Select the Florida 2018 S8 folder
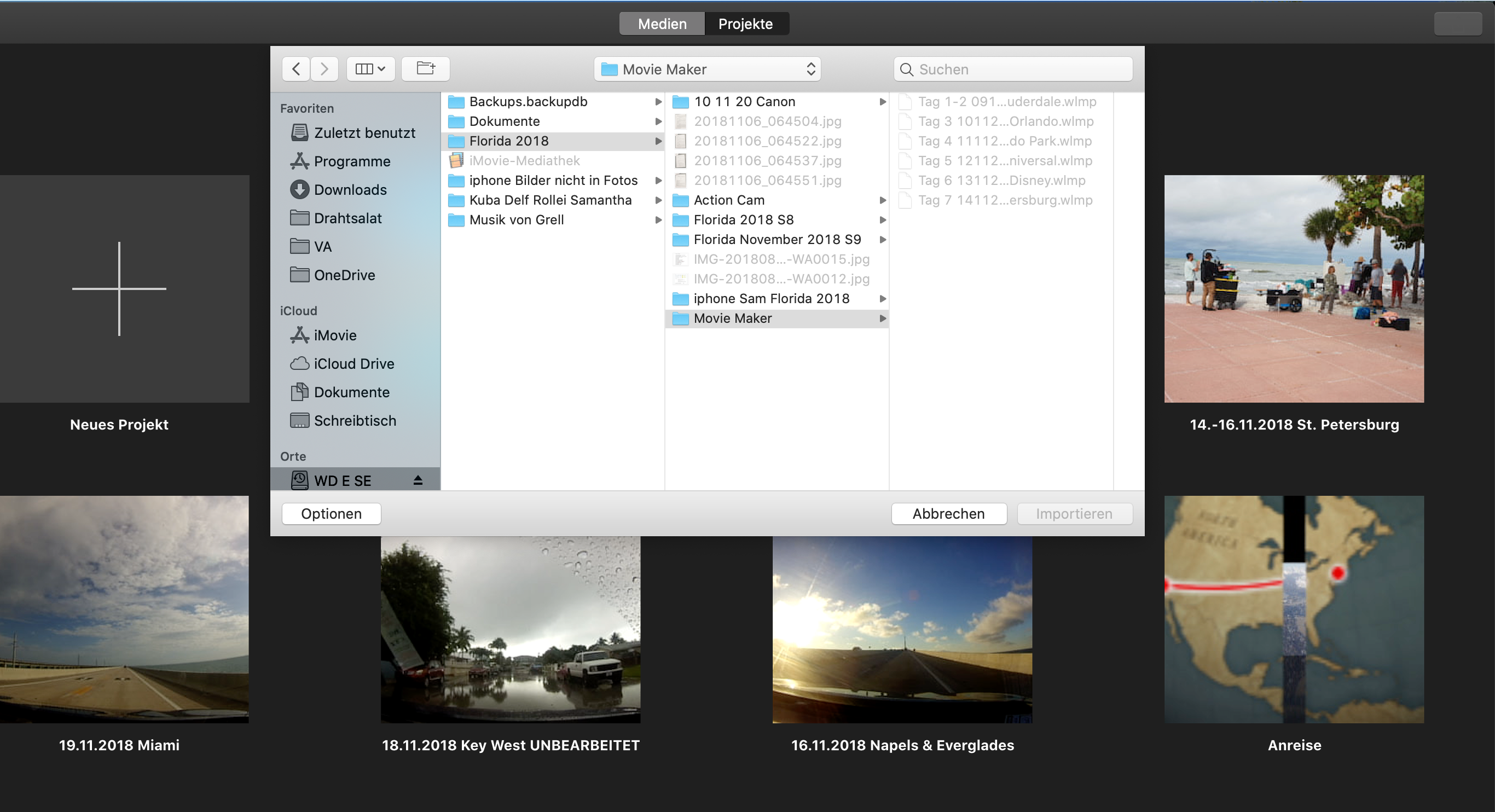Screen dimensions: 1495x812 744,220
